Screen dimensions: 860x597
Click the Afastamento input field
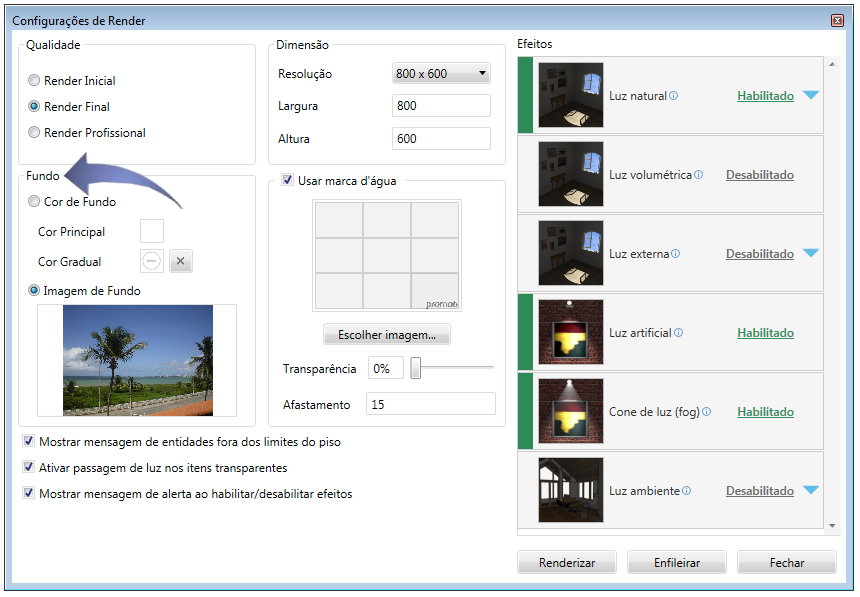pyautogui.click(x=431, y=404)
